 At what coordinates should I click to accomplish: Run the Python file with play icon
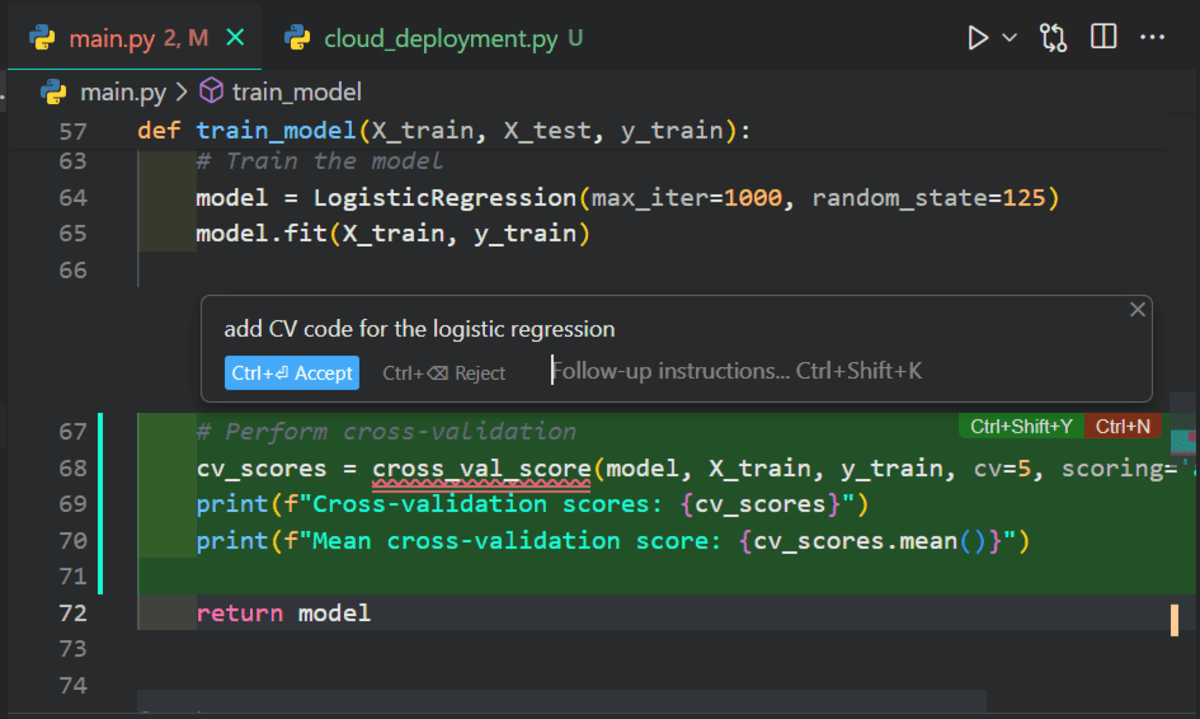point(978,38)
